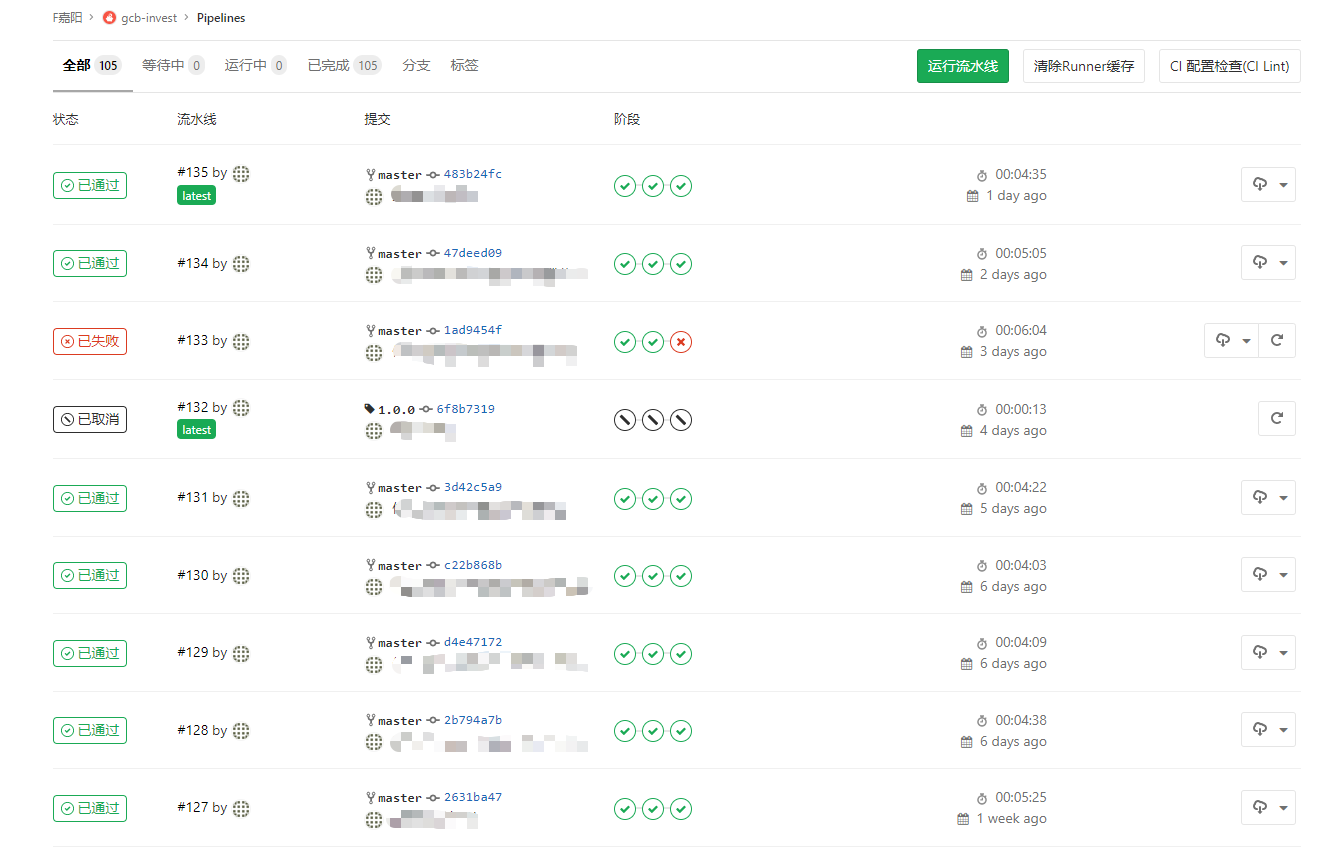Open the CI 配置检查(CI Lint) button
1328x853 pixels.
(1229, 66)
